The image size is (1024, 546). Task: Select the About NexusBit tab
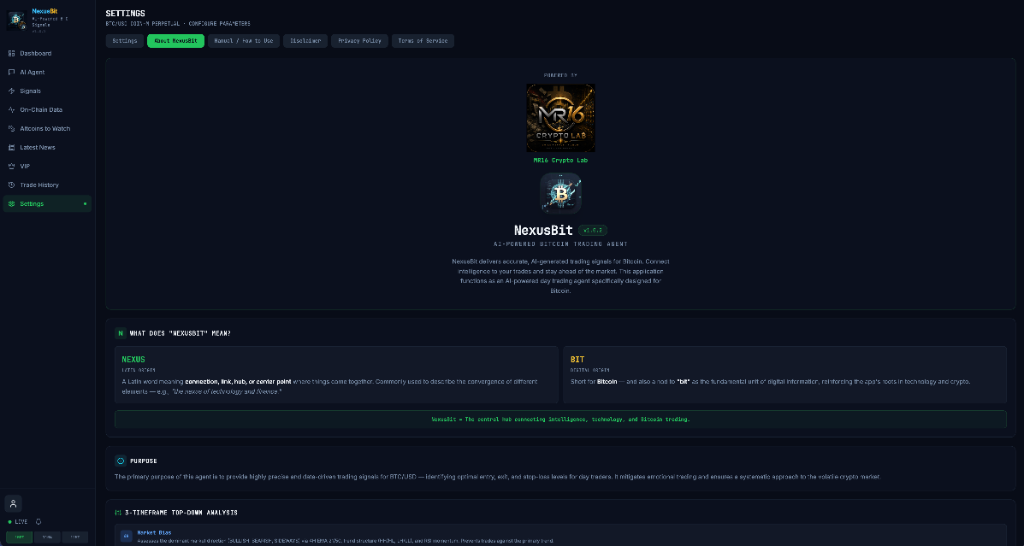(176, 41)
